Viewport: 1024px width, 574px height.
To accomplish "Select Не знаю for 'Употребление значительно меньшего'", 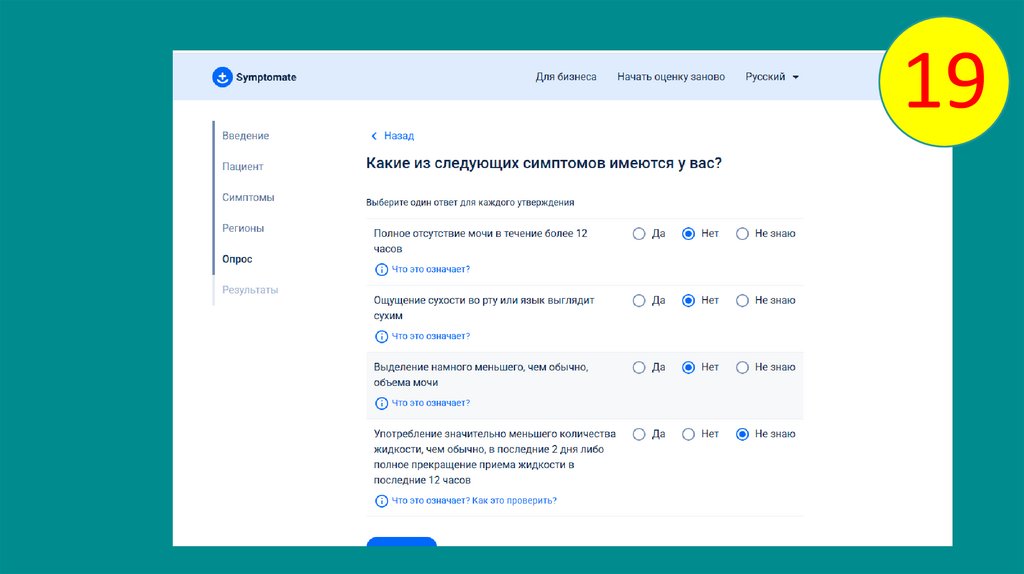I will tap(743, 434).
